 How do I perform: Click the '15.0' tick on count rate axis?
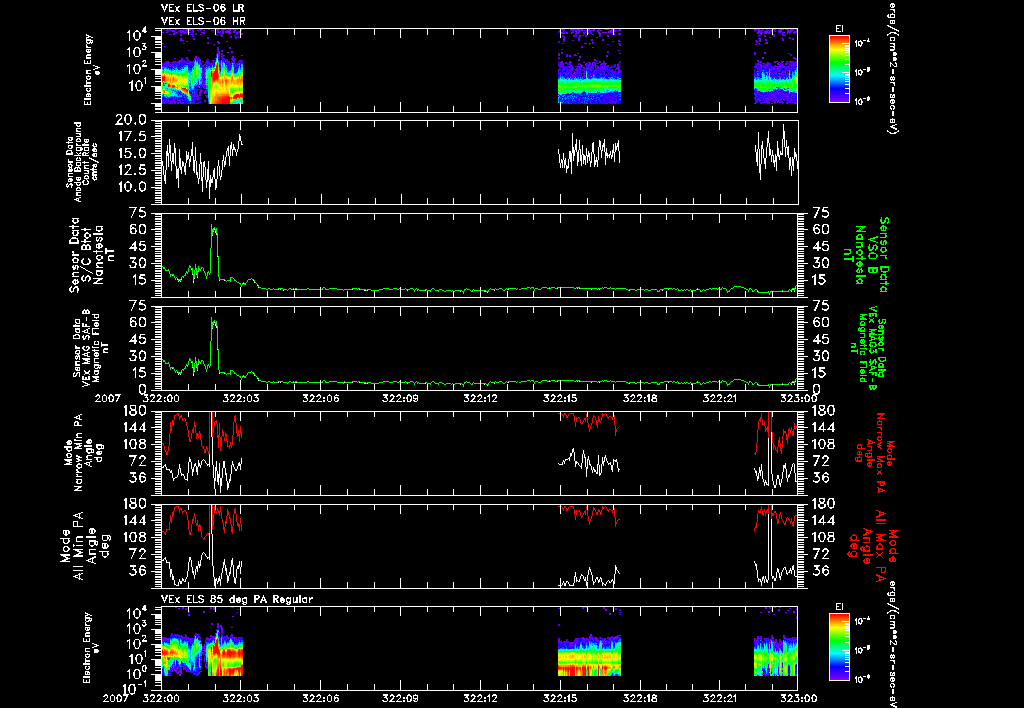pyautogui.click(x=131, y=153)
